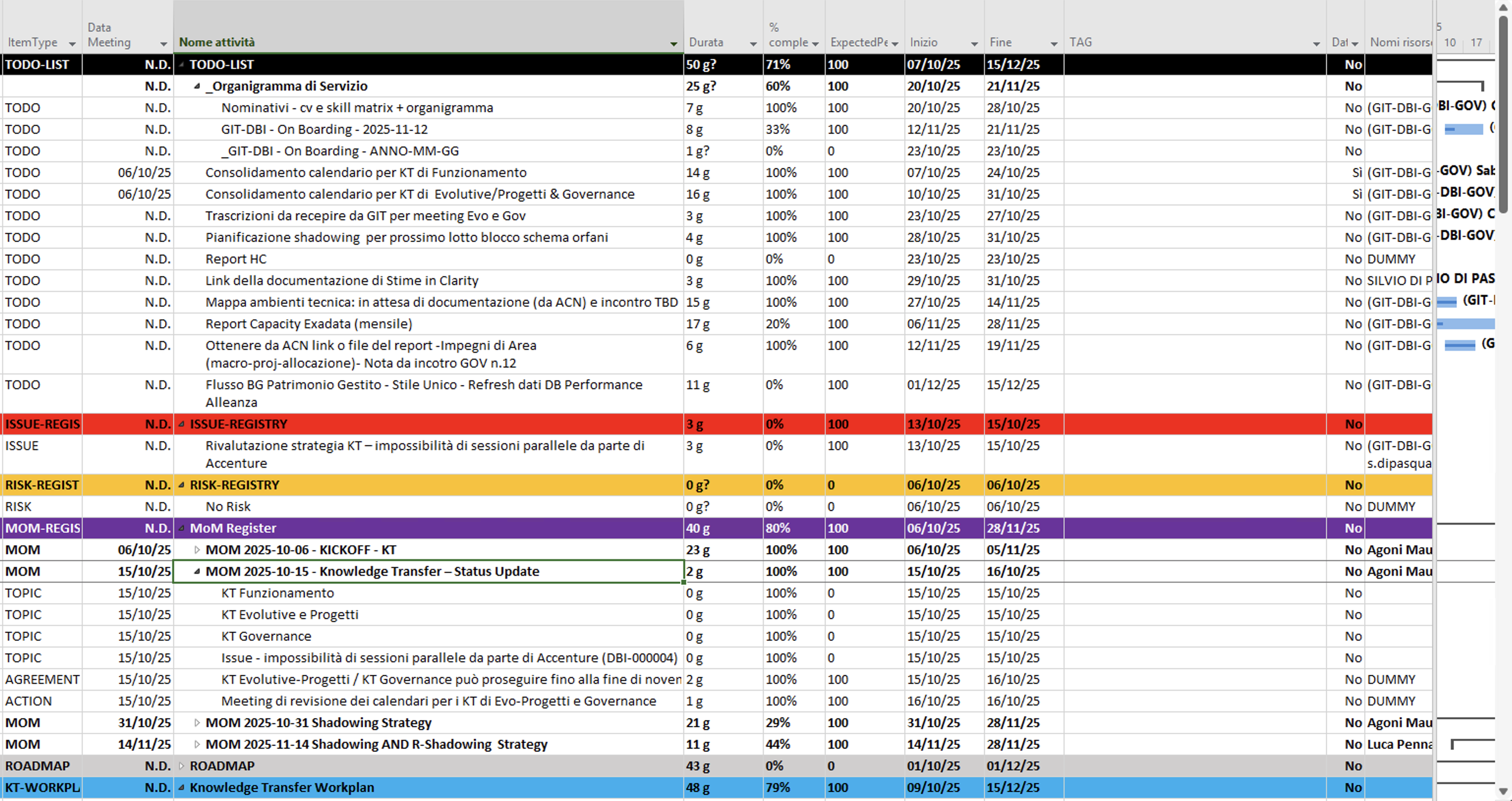This screenshot has width=1512, height=801.
Task: Open the Data Meeting column filter dropdown
Action: [x=164, y=44]
